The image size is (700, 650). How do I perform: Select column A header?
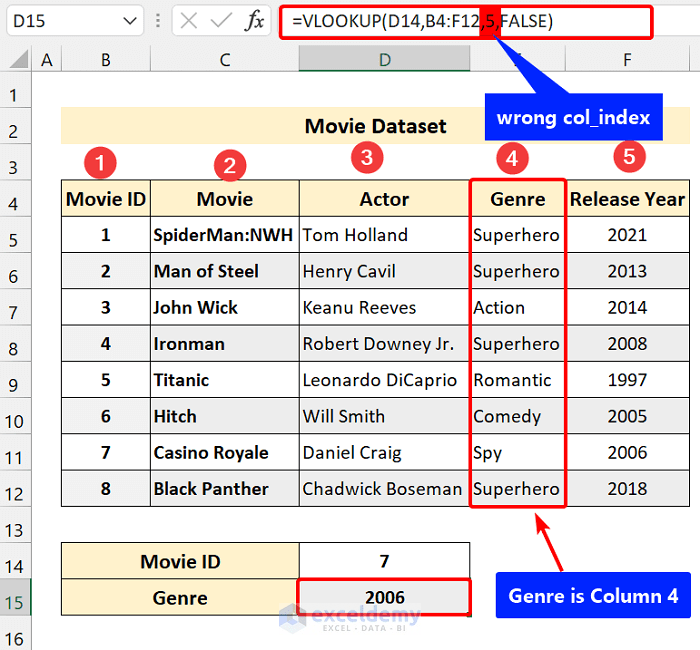point(46,60)
